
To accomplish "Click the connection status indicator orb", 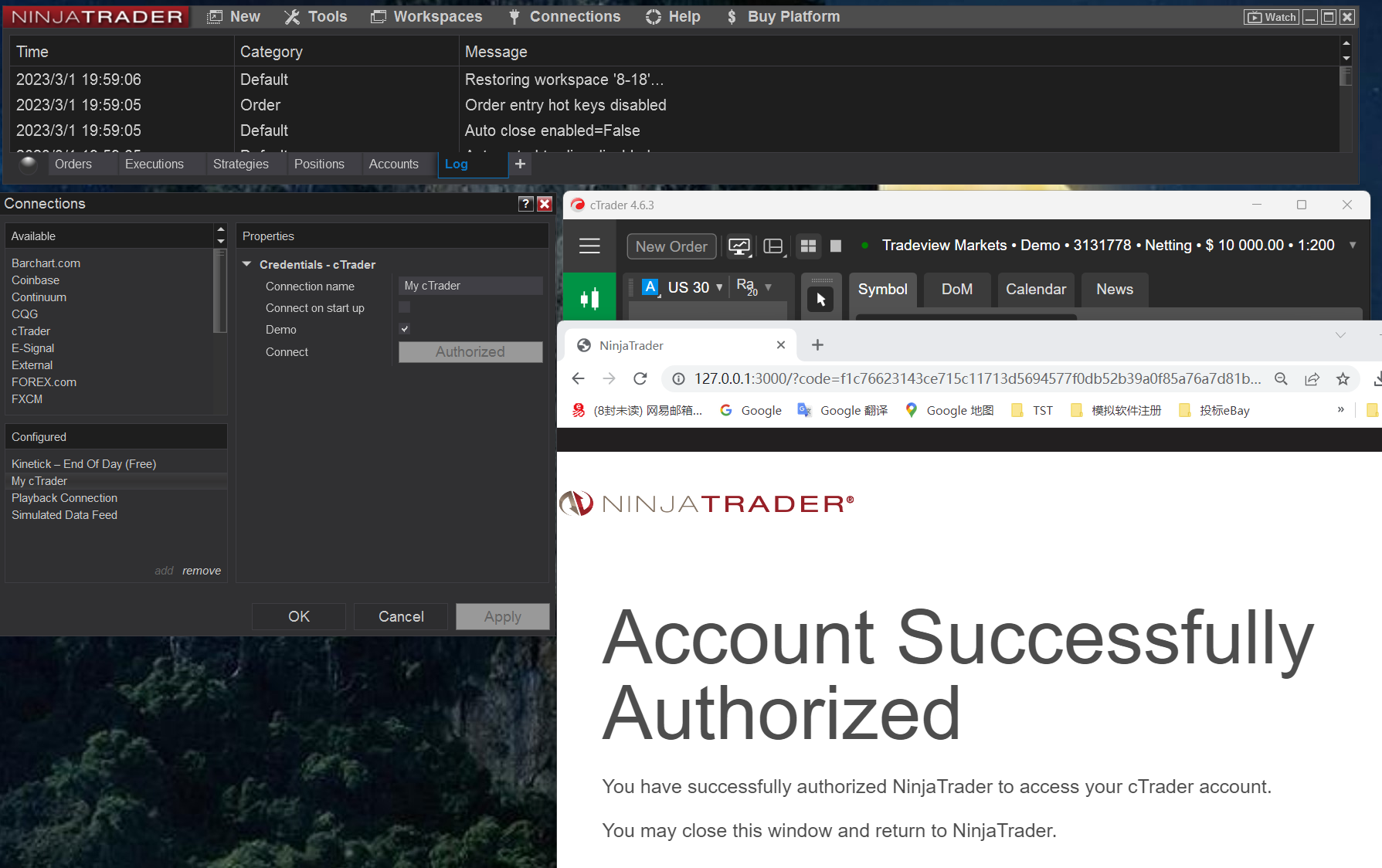I will 29,164.
